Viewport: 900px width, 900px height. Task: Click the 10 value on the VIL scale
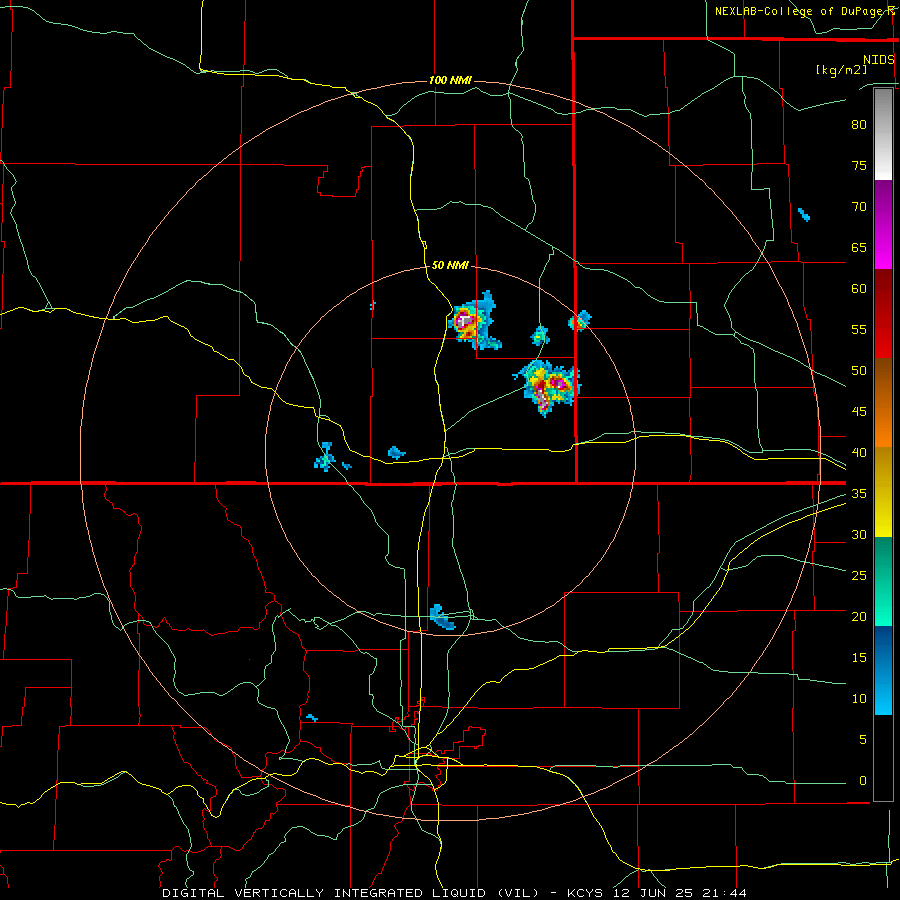click(859, 699)
